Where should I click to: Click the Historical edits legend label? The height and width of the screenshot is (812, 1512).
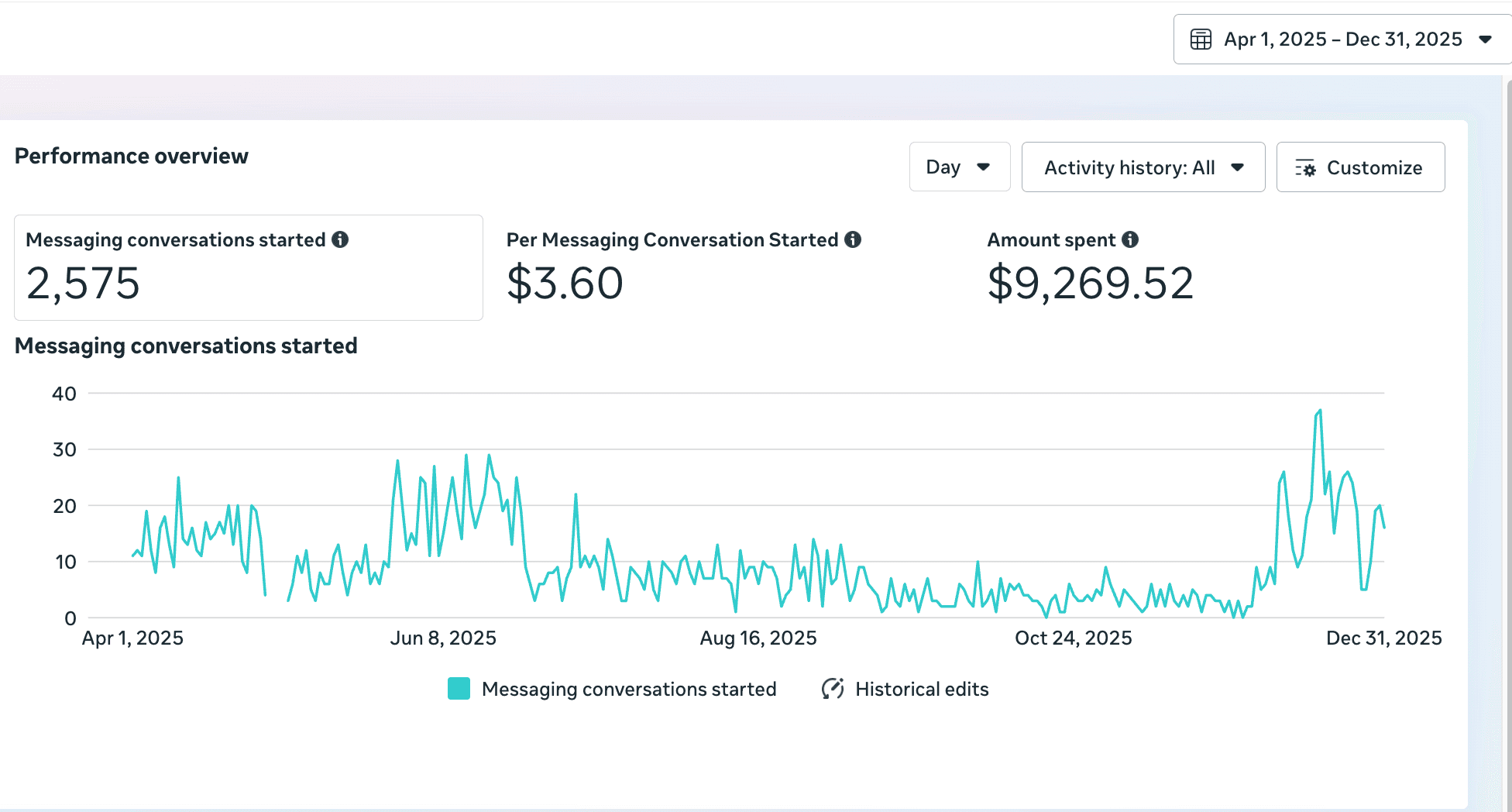pyautogui.click(x=922, y=689)
